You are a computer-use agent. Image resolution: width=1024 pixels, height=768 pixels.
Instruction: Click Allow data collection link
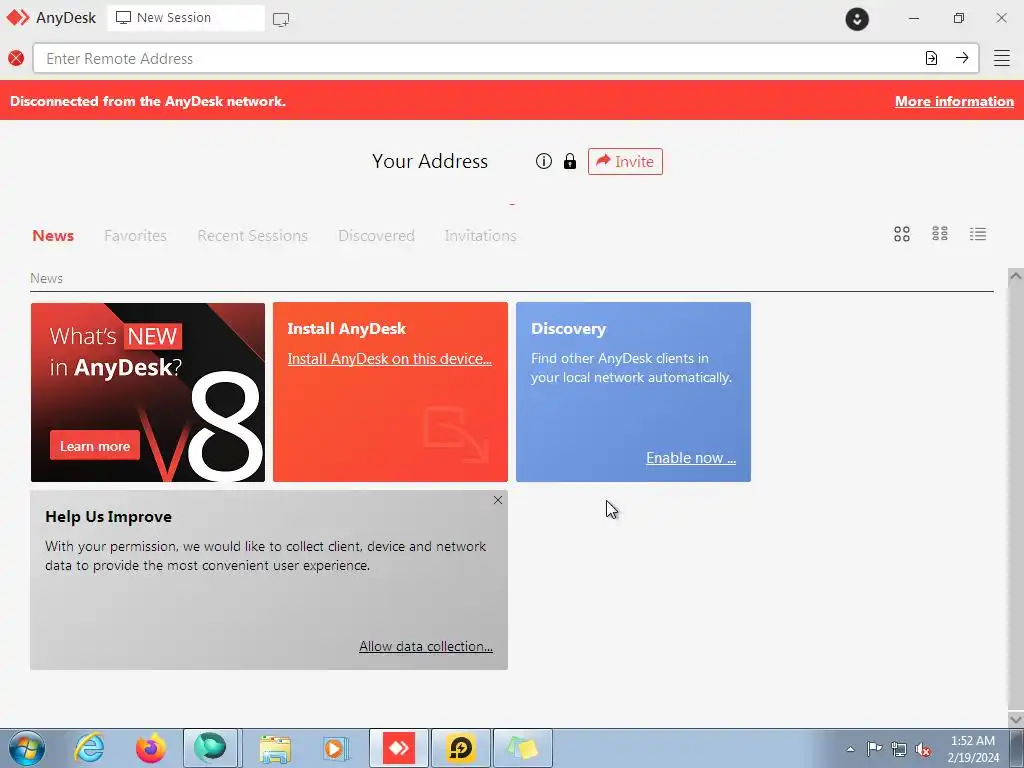click(426, 646)
